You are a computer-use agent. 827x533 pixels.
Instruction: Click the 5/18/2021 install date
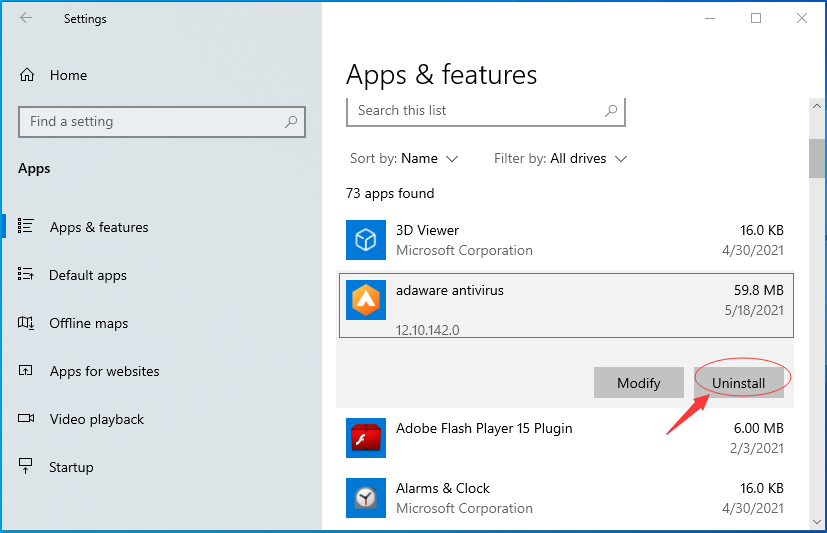click(754, 310)
